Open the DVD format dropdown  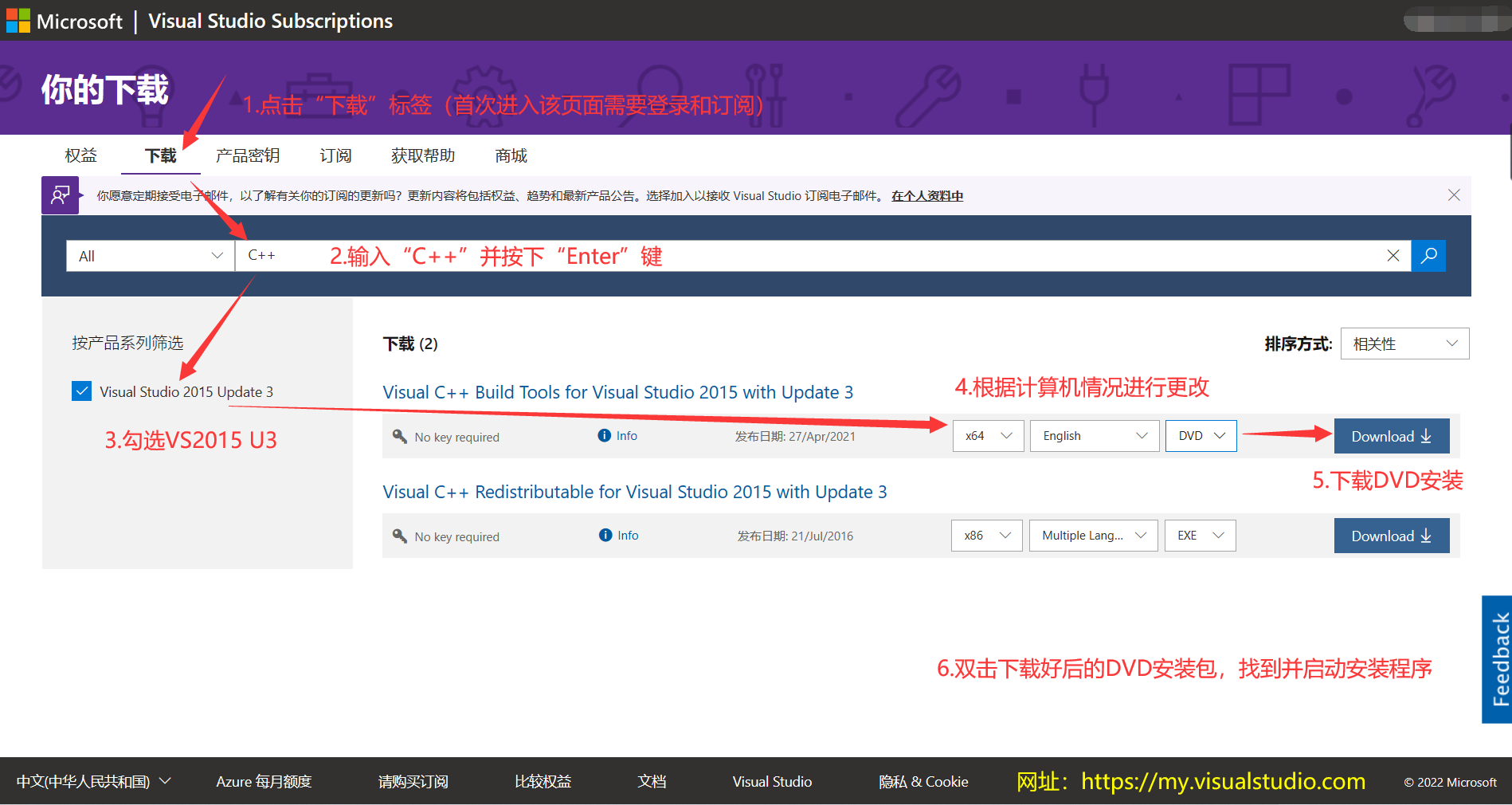point(1201,436)
